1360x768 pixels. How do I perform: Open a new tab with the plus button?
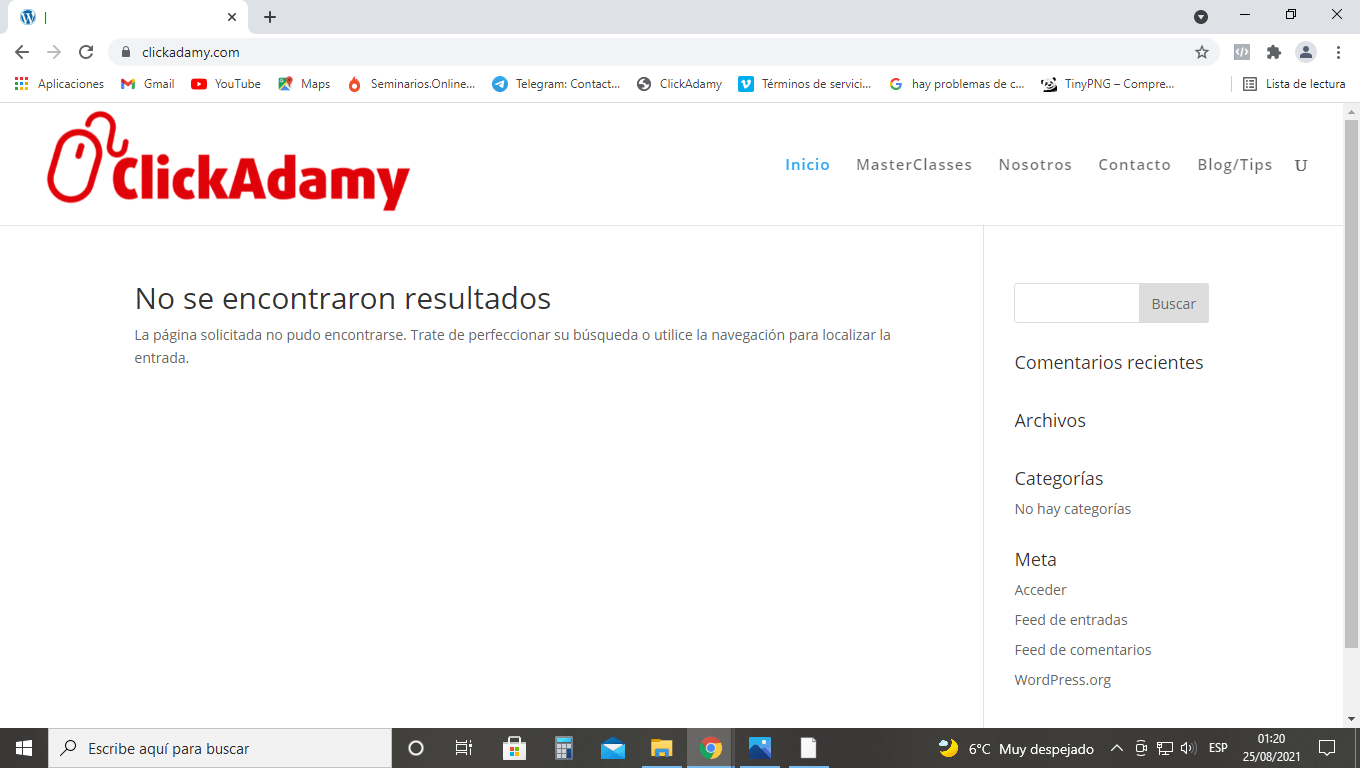coord(270,17)
